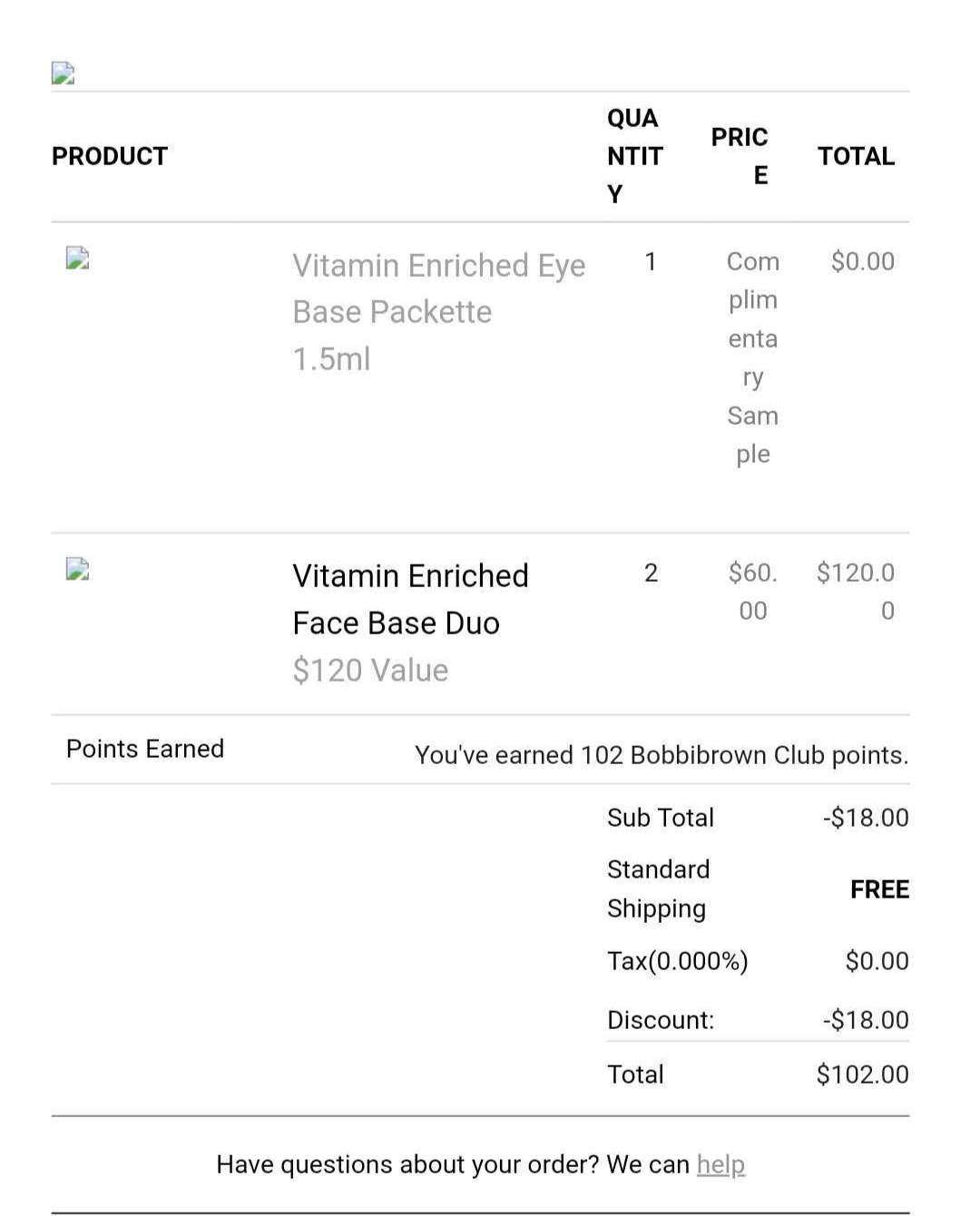Click the Face Base Duo product thumbnail
The image size is (980, 1216).
pyautogui.click(x=77, y=569)
